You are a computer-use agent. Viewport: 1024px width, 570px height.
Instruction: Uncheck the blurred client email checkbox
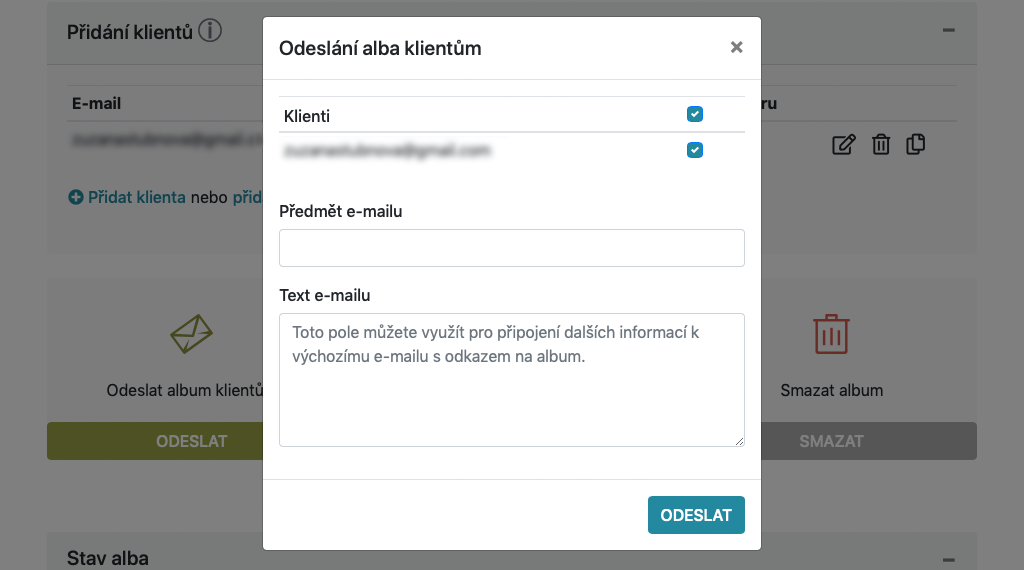tap(695, 150)
